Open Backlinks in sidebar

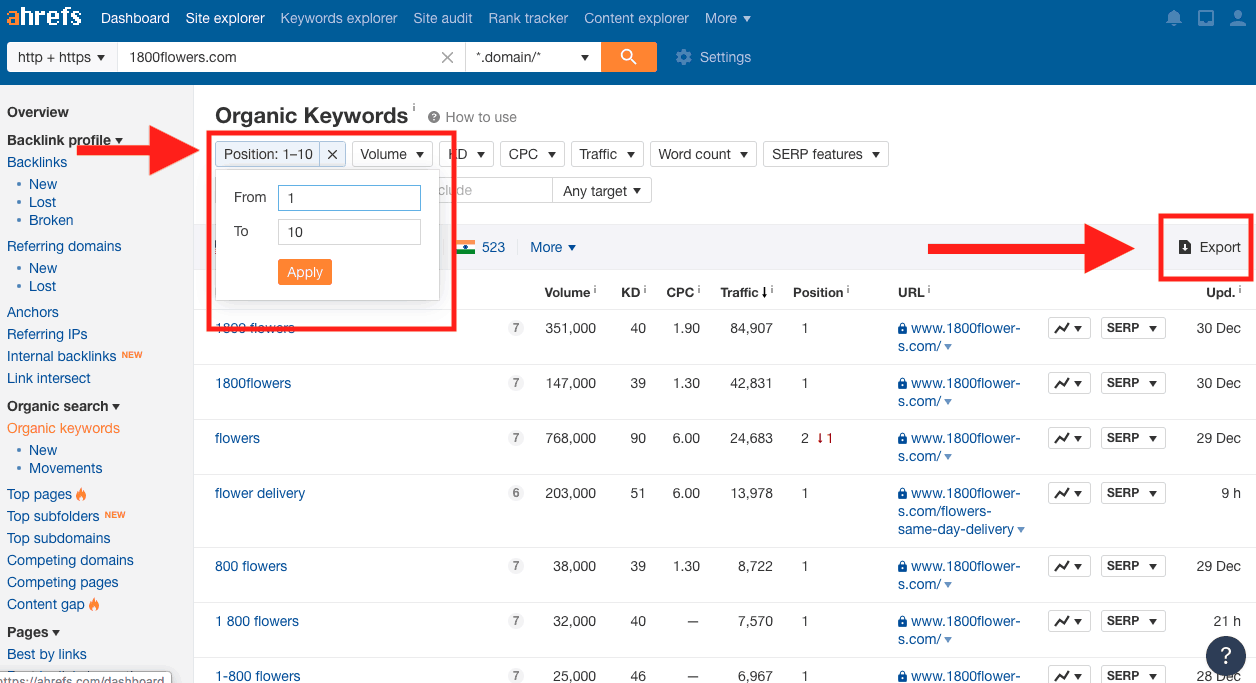click(37, 162)
